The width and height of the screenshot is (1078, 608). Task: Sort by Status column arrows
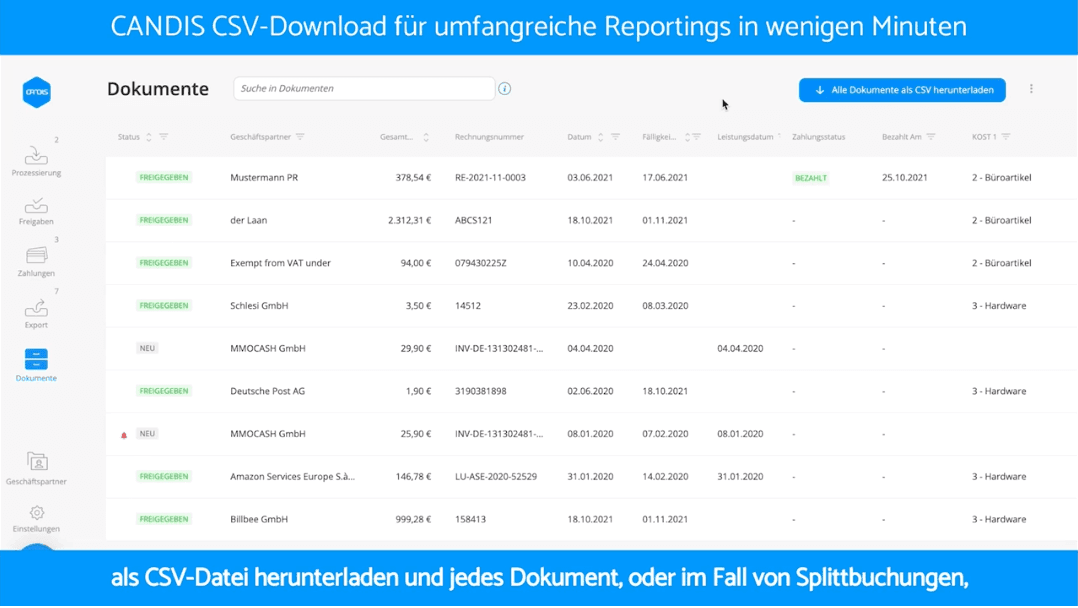coord(148,137)
